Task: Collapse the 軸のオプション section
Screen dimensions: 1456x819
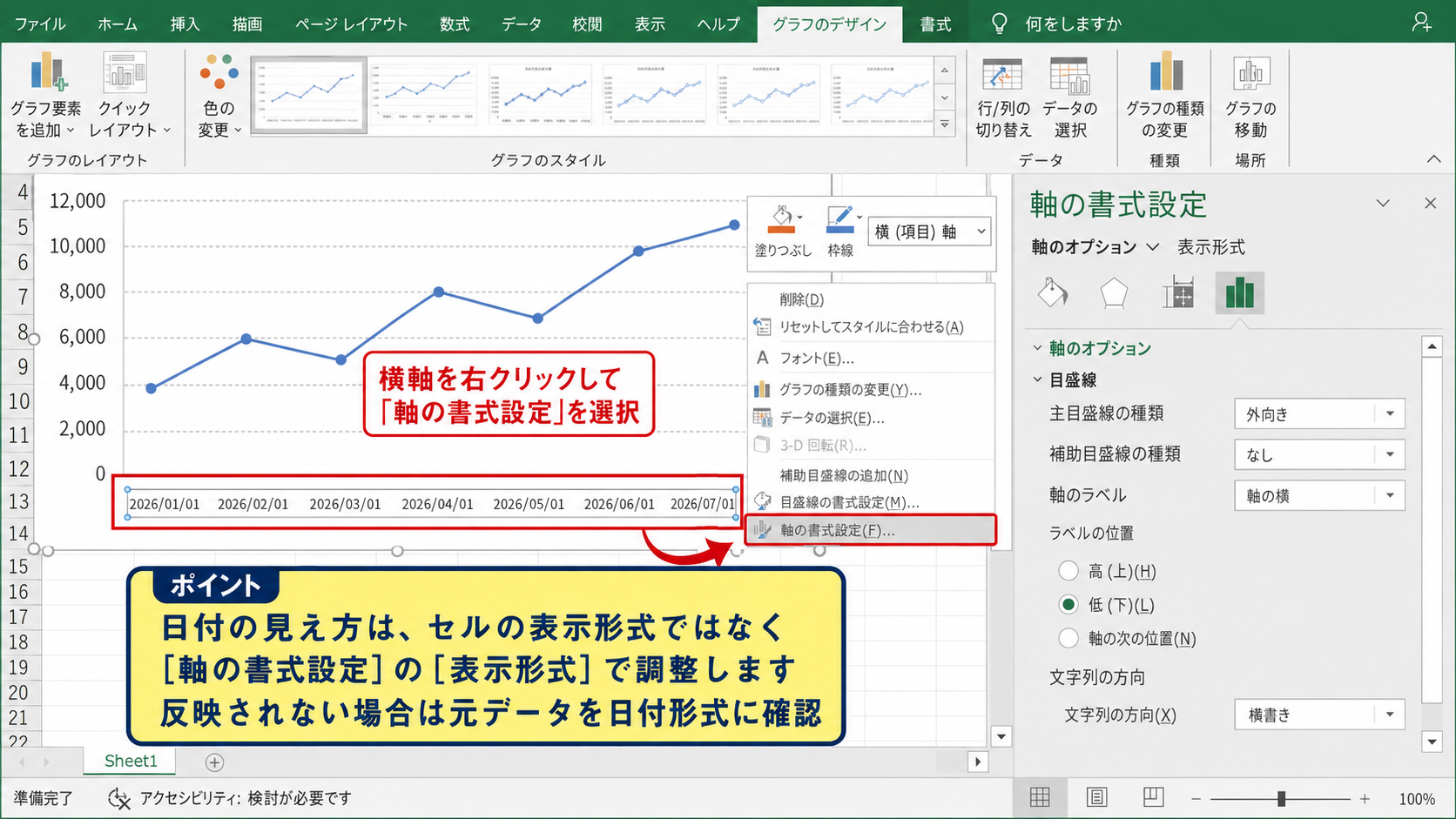Action: [1037, 348]
